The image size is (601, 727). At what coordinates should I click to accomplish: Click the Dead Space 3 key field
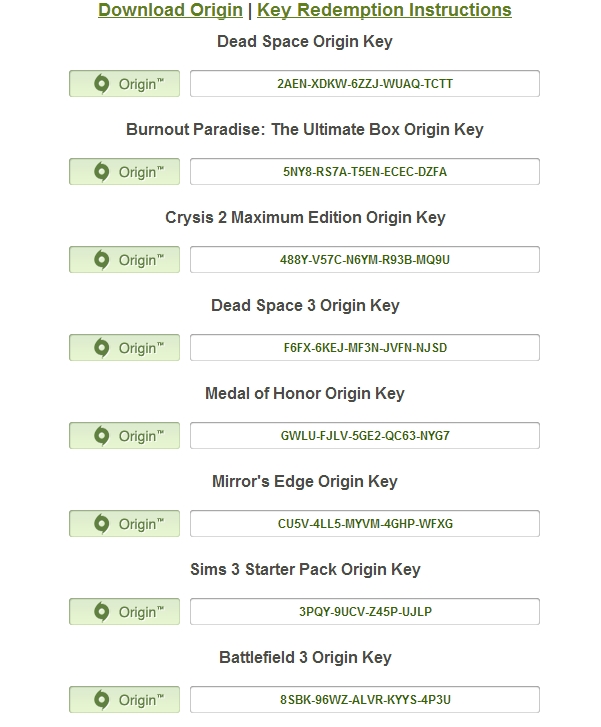pos(365,348)
